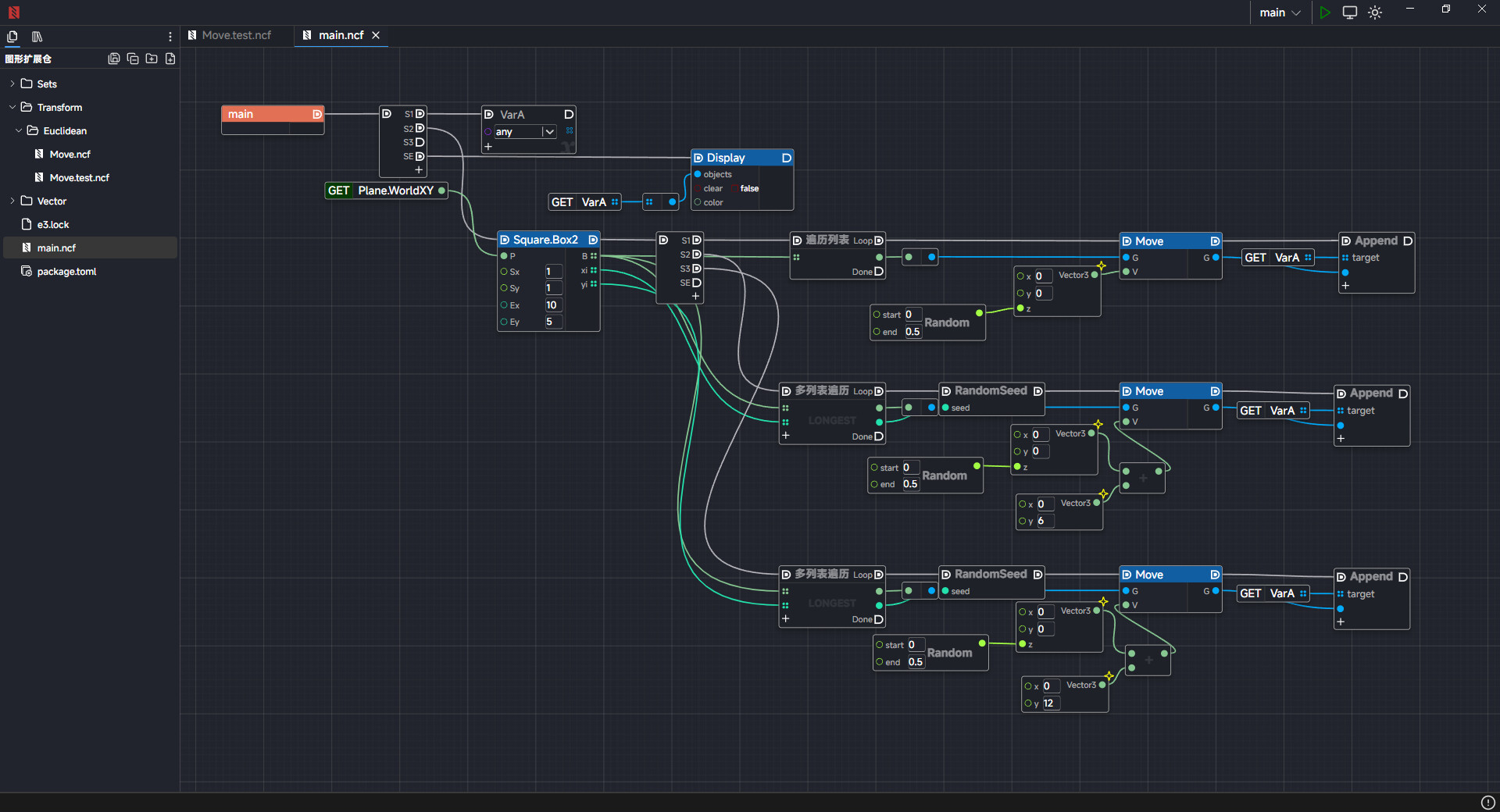Switch to the Move.test.ncf tab
This screenshot has height=812, width=1500.
tap(236, 35)
